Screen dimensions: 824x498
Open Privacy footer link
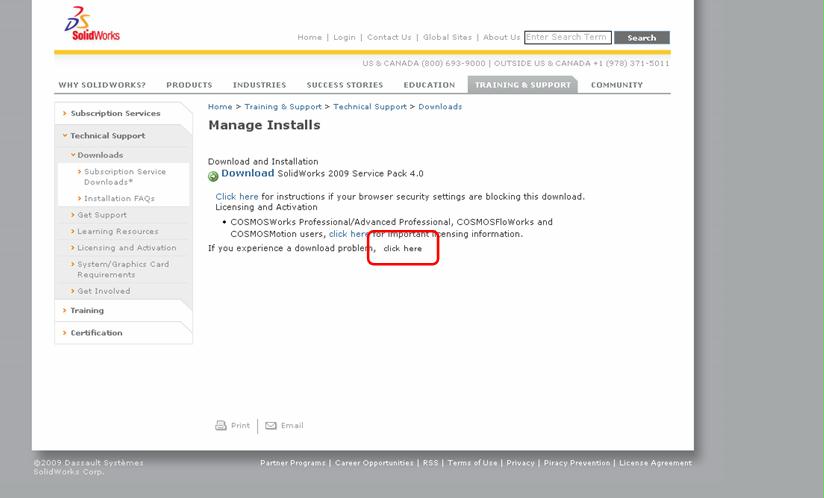[520, 463]
